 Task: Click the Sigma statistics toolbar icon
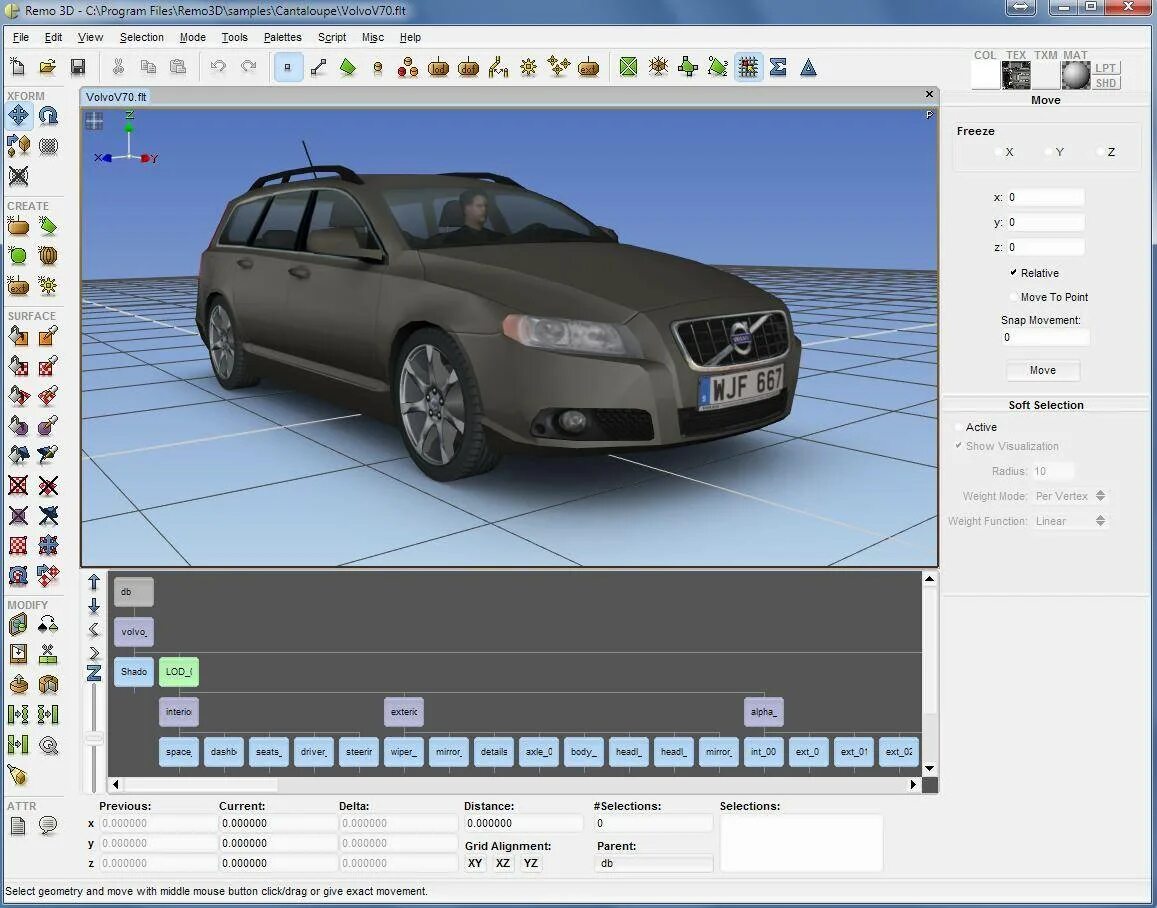(x=778, y=67)
